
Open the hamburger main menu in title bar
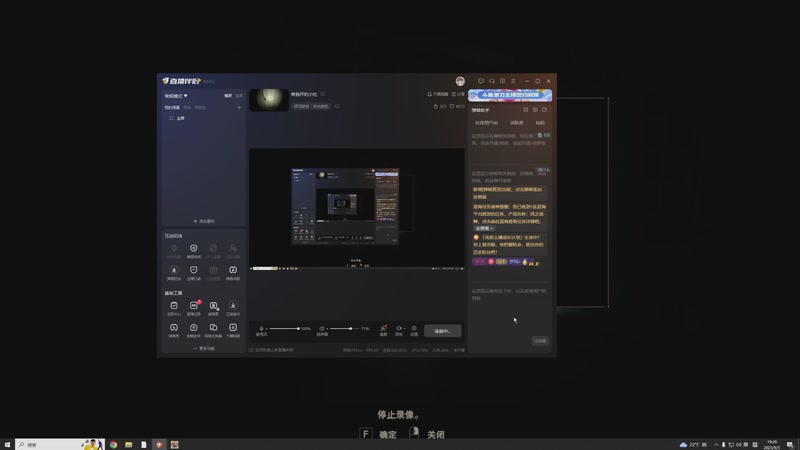[x=513, y=81]
